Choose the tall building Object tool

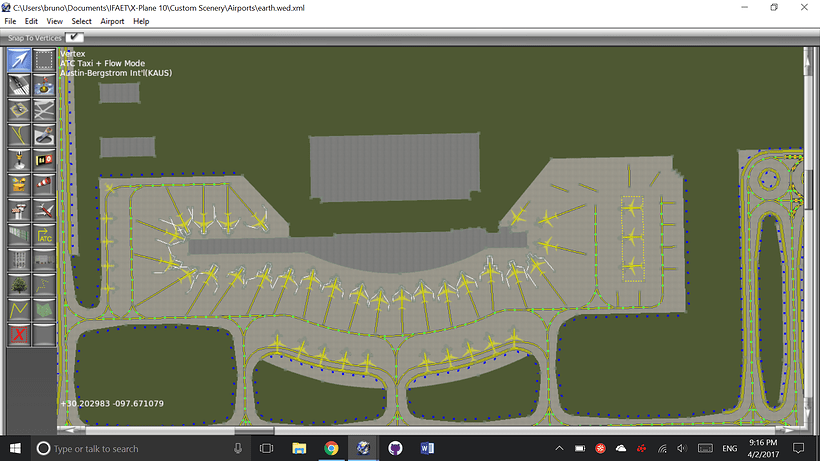pos(19,260)
